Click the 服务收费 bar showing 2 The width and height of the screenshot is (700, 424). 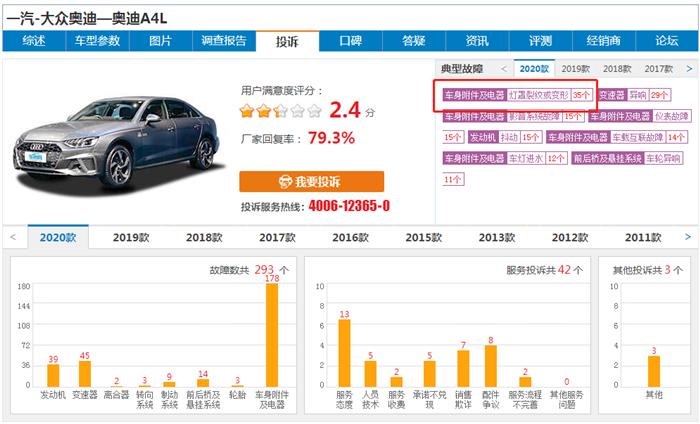(x=396, y=382)
